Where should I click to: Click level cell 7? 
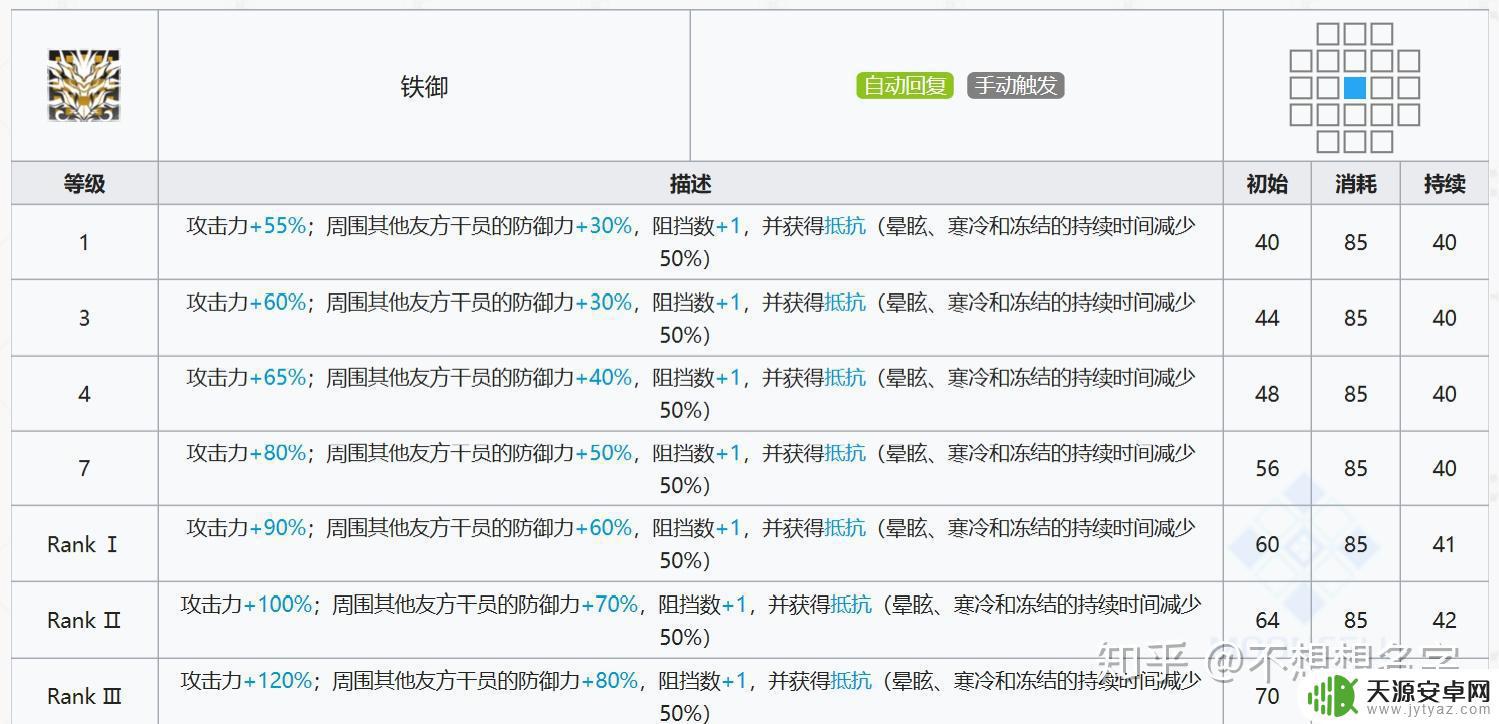pyautogui.click(x=84, y=468)
